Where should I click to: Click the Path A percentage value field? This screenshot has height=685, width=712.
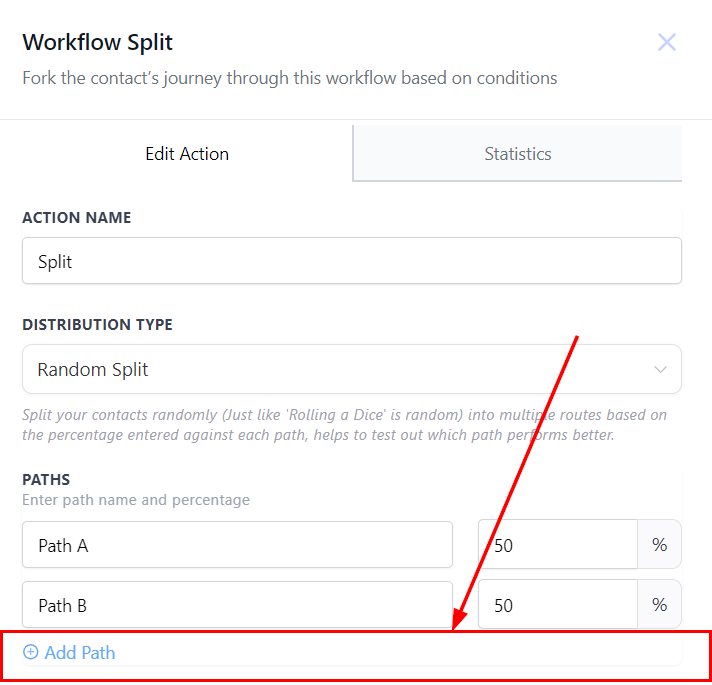pyautogui.click(x=558, y=546)
